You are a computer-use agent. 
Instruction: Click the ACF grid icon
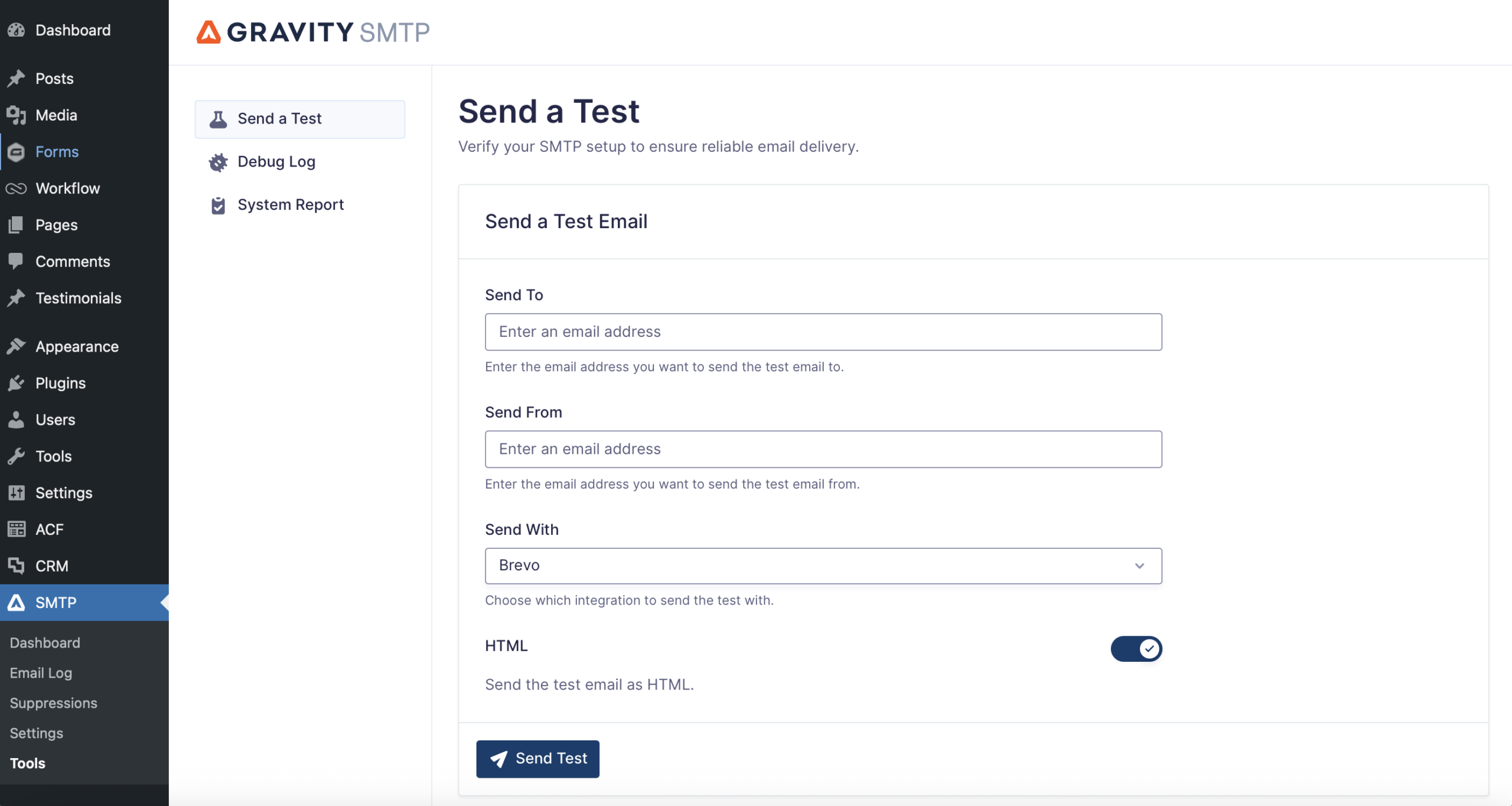tap(17, 529)
